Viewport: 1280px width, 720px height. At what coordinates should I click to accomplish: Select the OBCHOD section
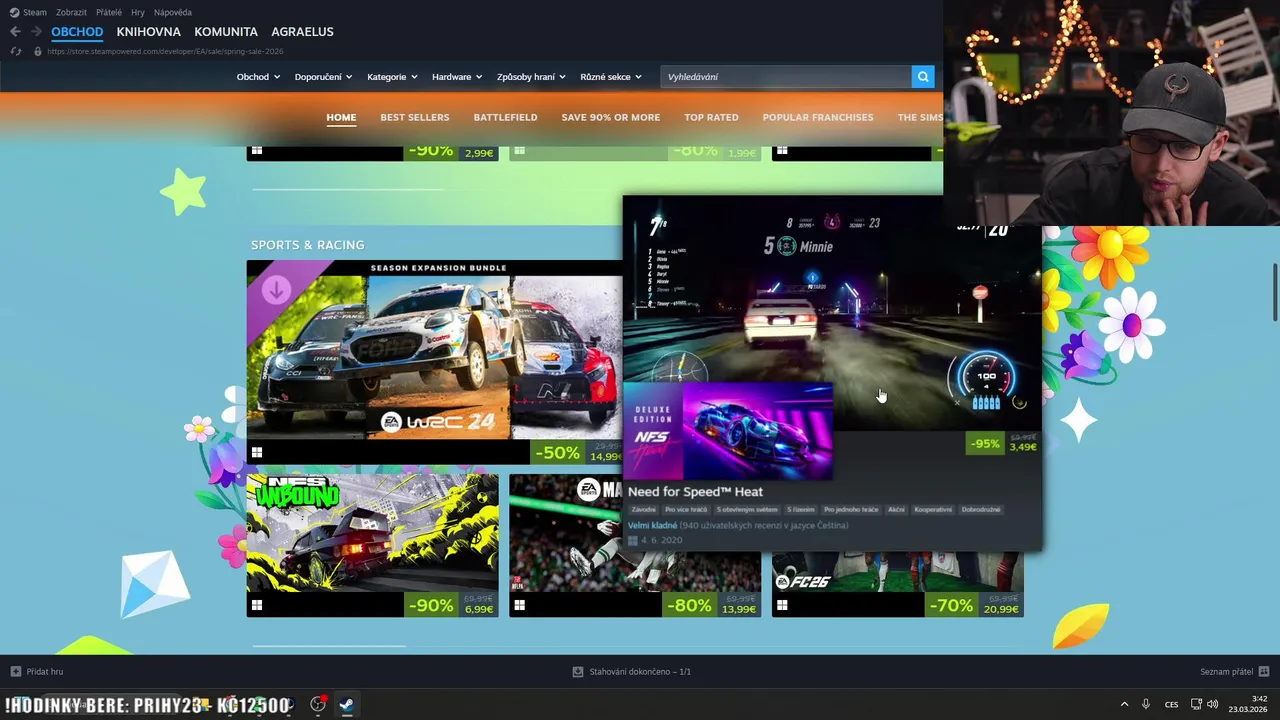pyautogui.click(x=77, y=32)
